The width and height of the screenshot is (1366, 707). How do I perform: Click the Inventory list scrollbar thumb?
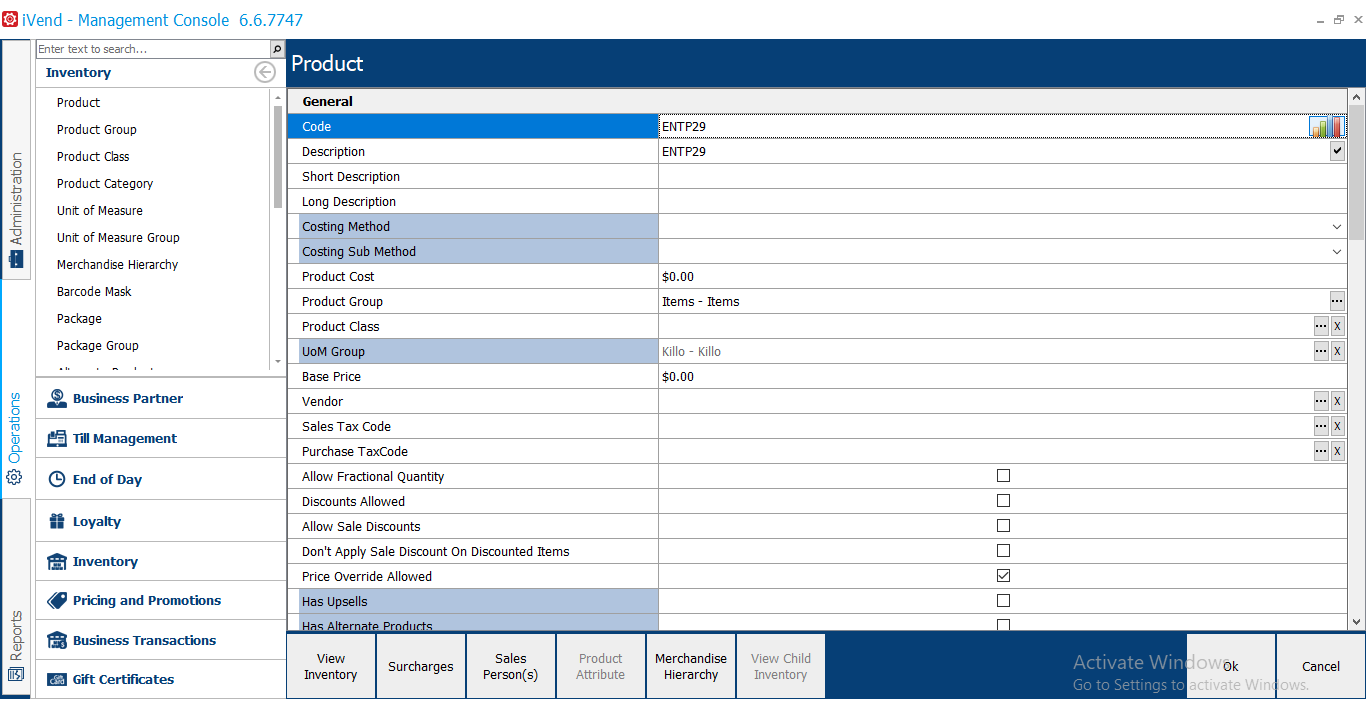pos(277,157)
